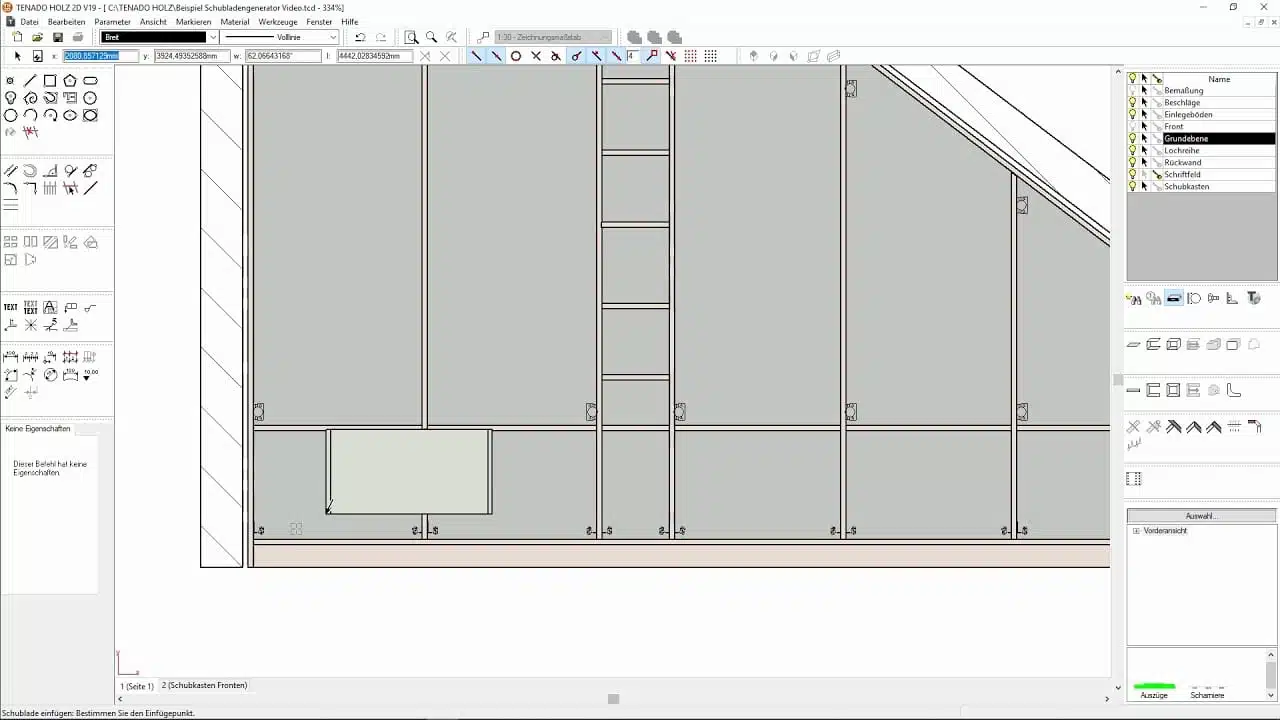
Task: Click the open file folder icon
Action: coord(37,37)
